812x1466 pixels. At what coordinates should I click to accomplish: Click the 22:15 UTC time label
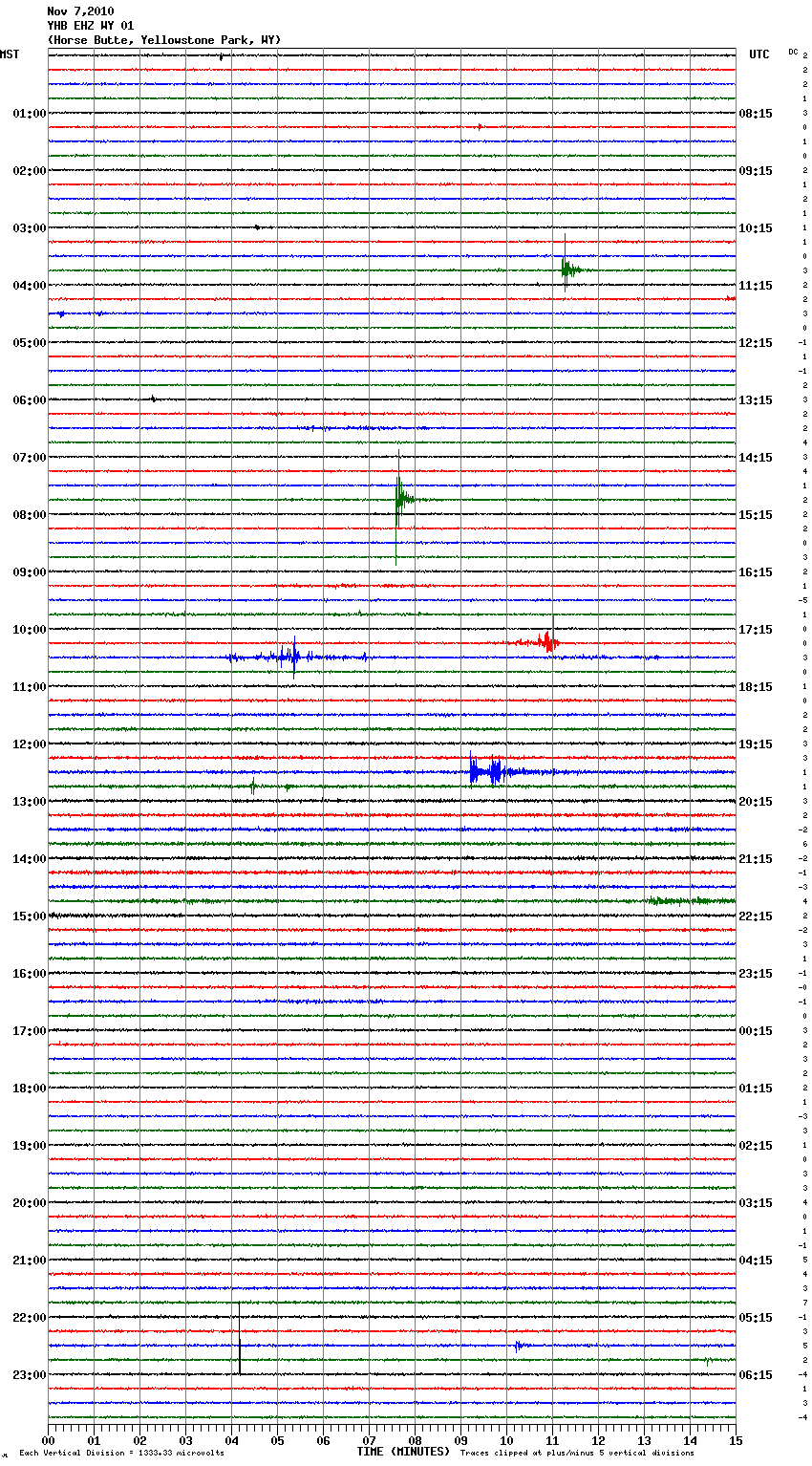point(756,916)
